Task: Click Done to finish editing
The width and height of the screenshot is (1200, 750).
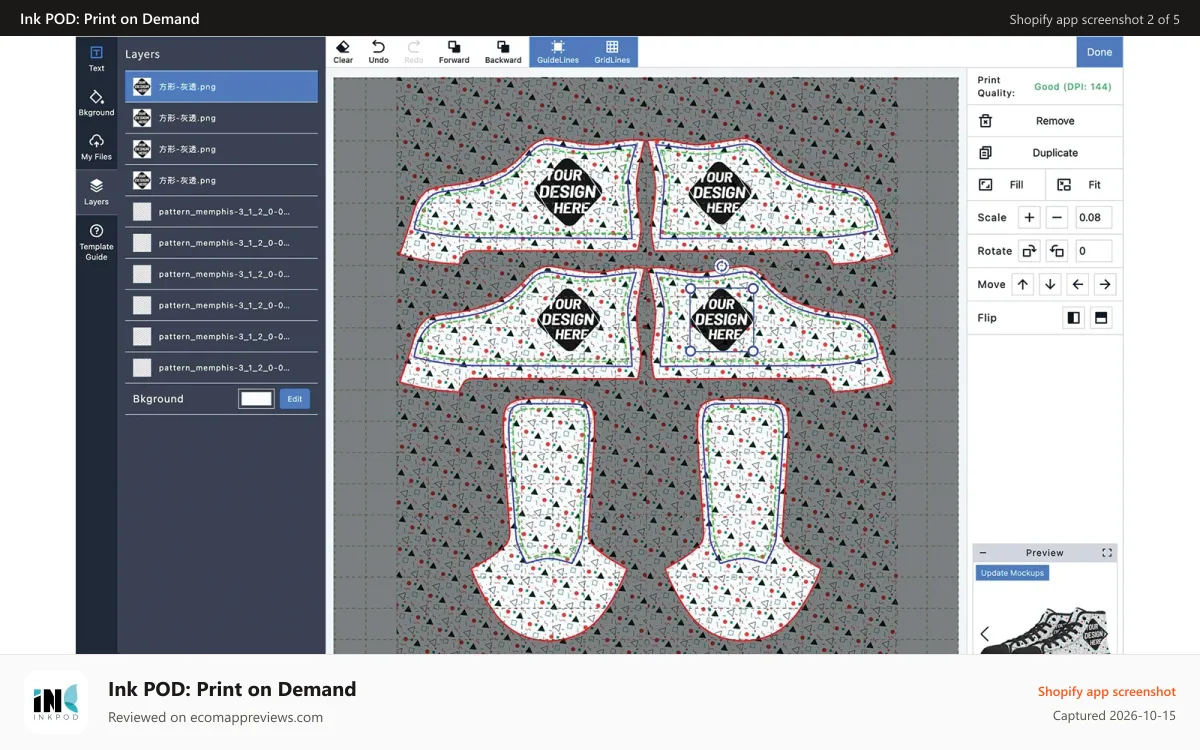Action: (x=1099, y=52)
